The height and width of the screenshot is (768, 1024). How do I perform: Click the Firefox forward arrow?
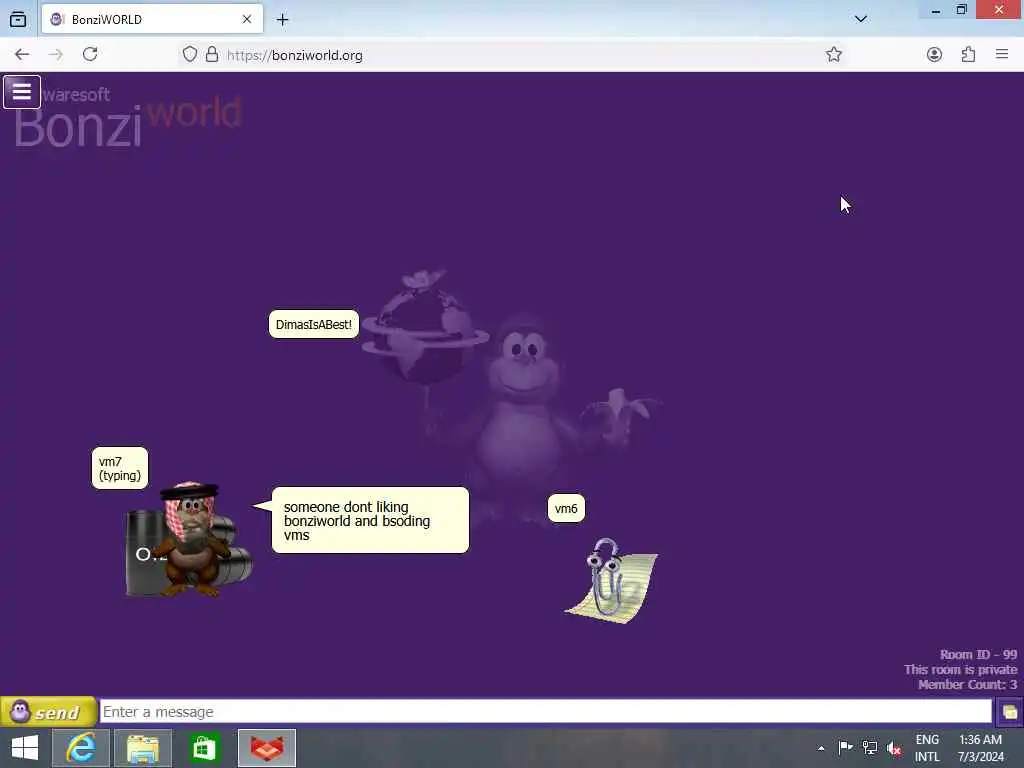coord(56,54)
